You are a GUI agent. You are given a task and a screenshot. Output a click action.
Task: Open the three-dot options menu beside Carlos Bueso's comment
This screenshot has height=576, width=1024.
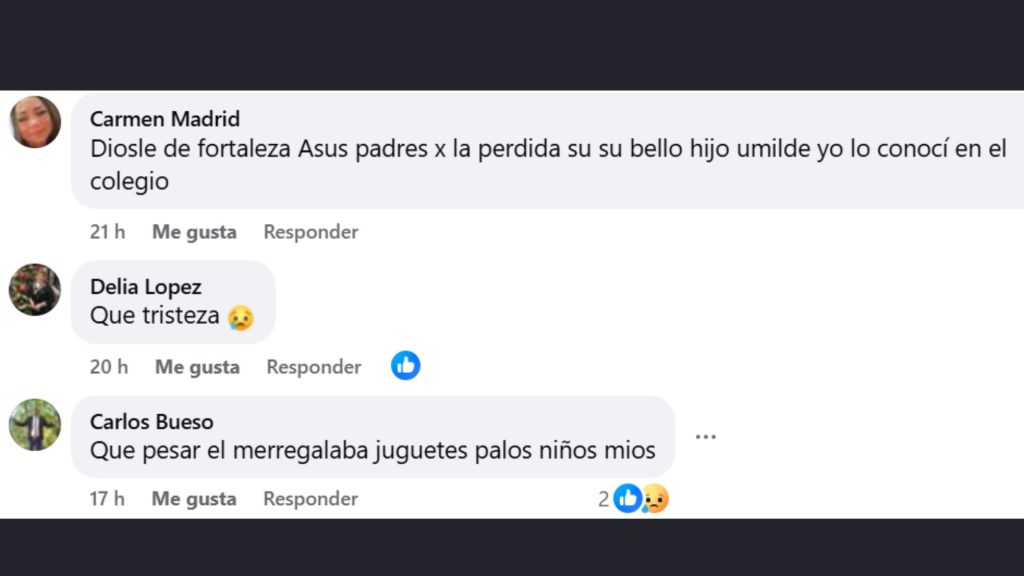[706, 436]
